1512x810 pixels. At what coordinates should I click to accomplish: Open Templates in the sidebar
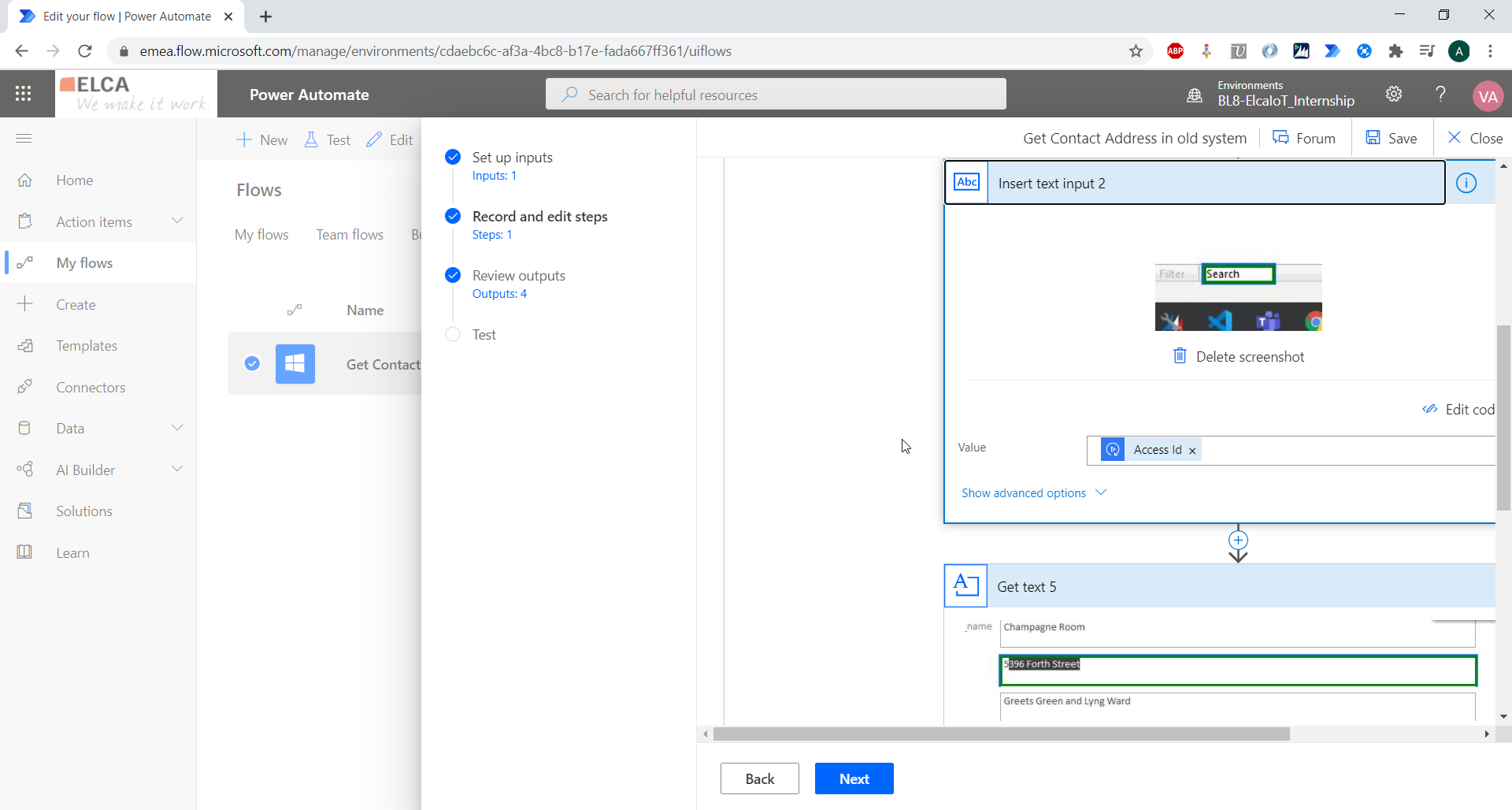tap(87, 346)
